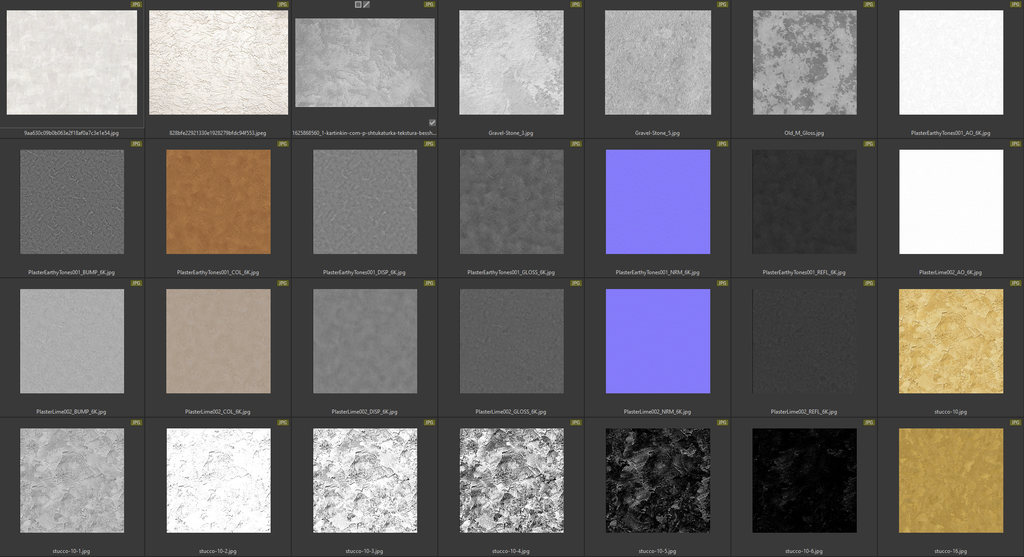Select the beige PlasterLime002_COL_6K thumbnail
Image resolution: width=1024 pixels, height=557 pixels.
218,341
